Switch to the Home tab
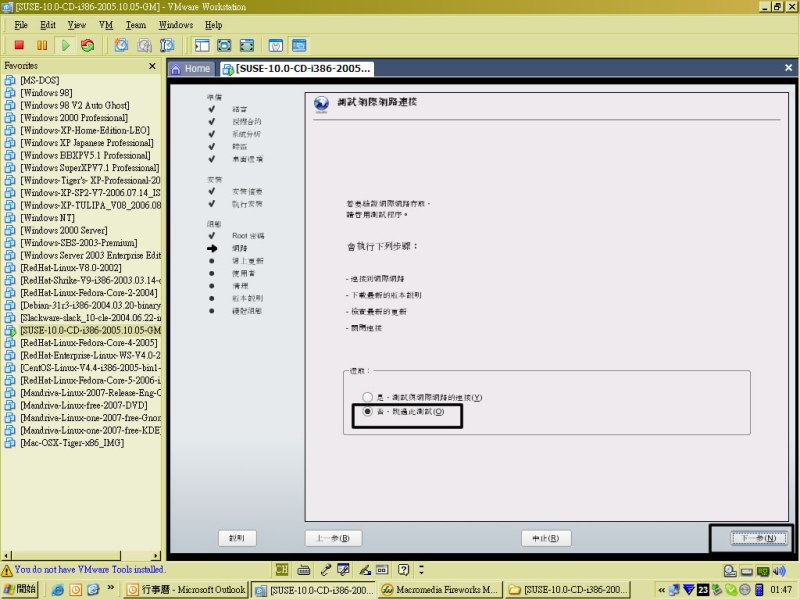800x600 pixels. pyautogui.click(x=191, y=69)
